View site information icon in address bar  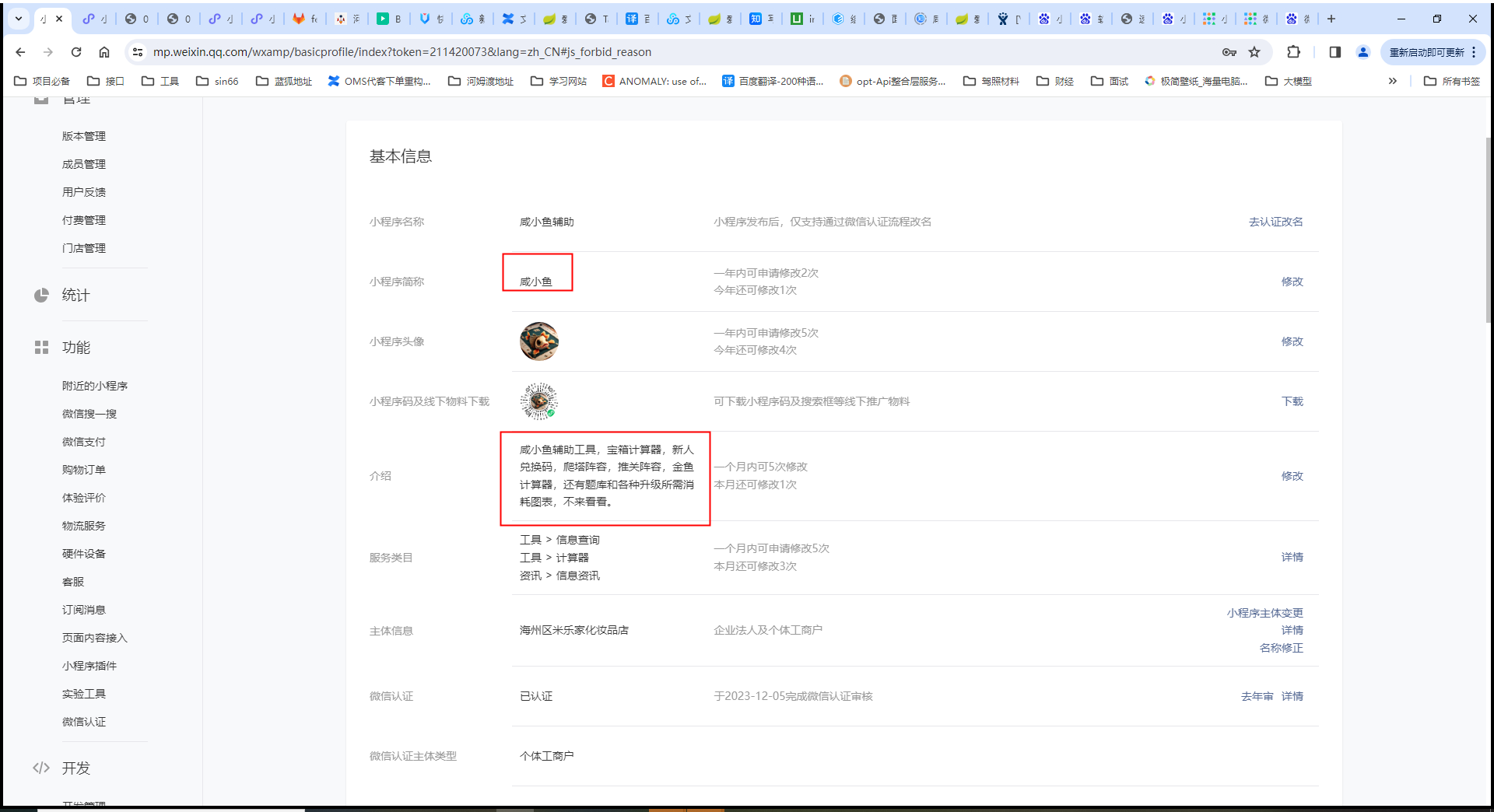(138, 52)
